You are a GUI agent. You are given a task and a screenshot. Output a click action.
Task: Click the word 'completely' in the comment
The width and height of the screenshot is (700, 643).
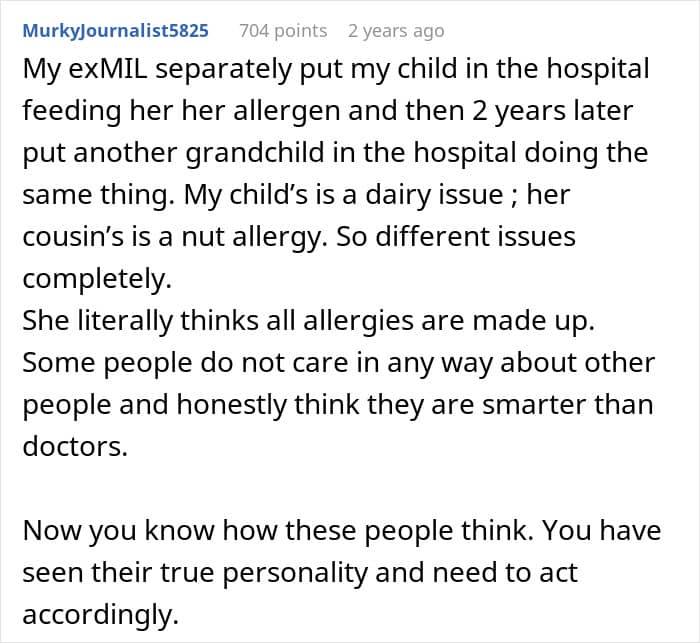[x=95, y=279]
